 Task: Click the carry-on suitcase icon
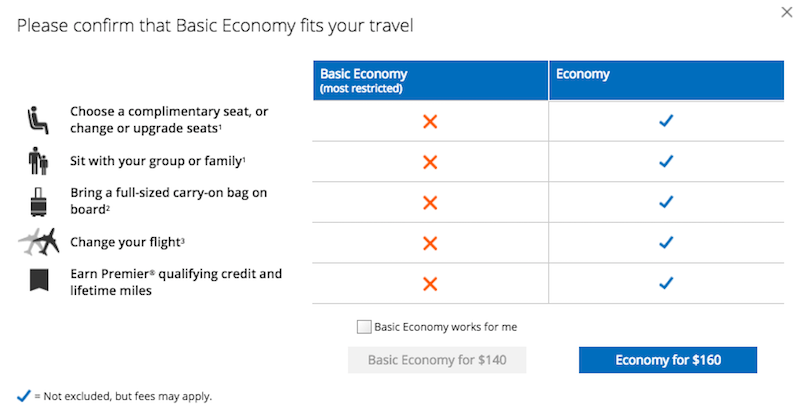pos(38,202)
